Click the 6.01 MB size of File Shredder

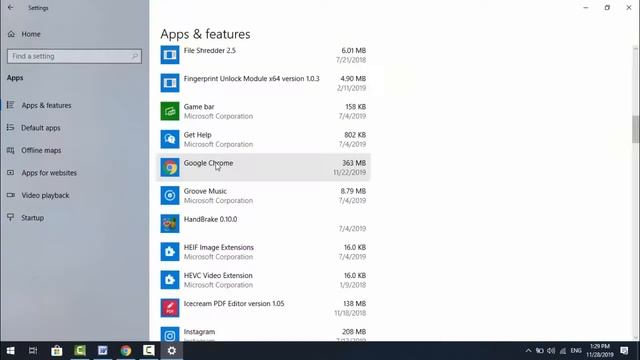coord(353,51)
